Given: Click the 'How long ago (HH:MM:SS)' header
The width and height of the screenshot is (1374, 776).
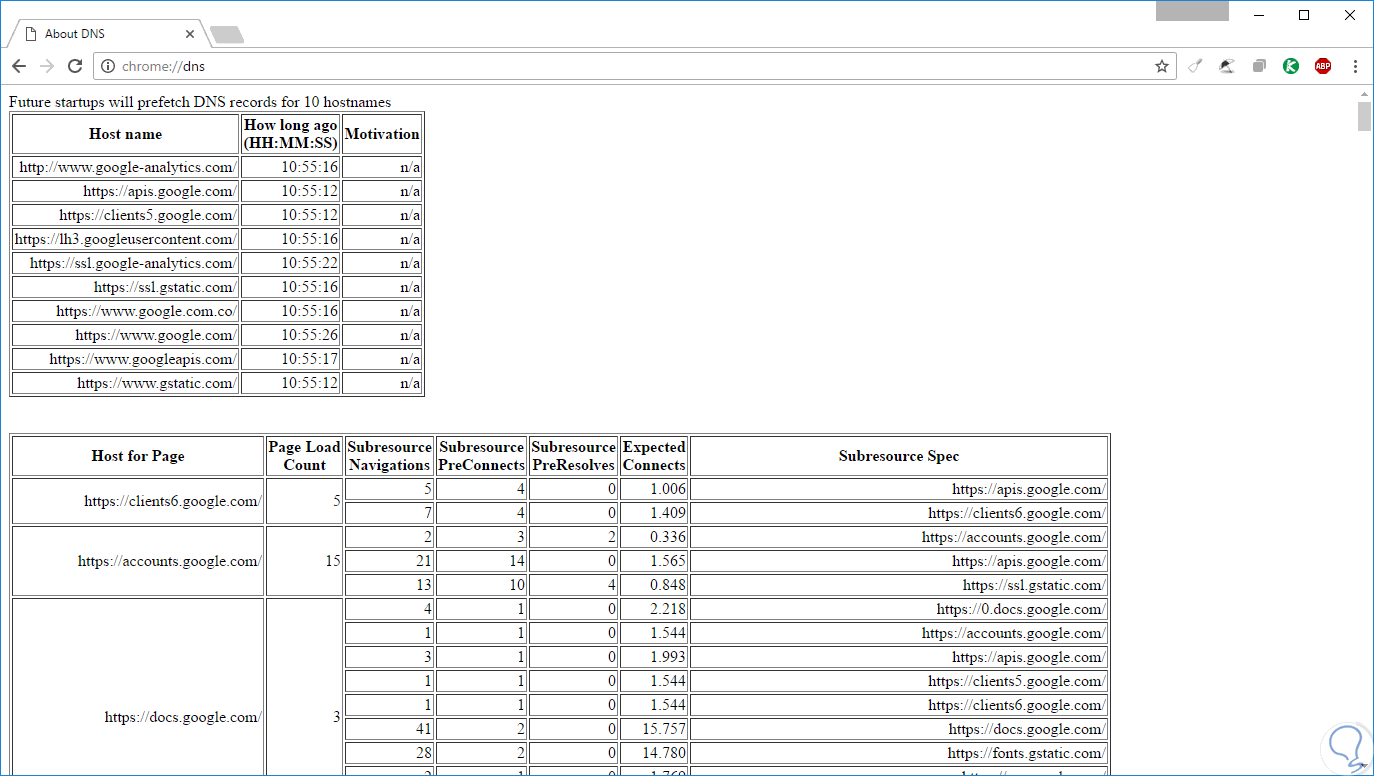Looking at the screenshot, I should pyautogui.click(x=290, y=134).
